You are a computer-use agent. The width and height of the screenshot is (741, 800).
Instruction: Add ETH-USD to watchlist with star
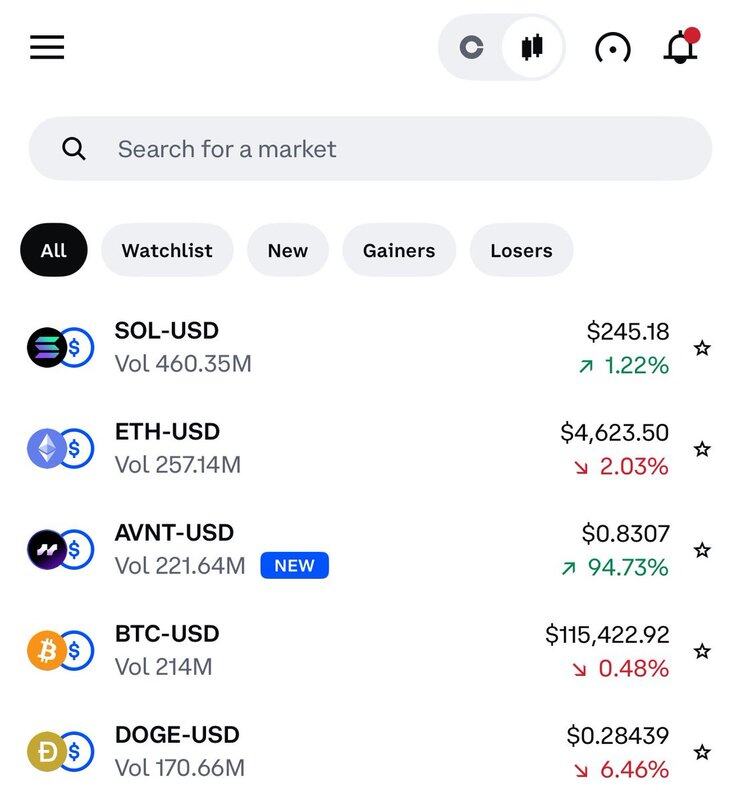[x=702, y=449]
